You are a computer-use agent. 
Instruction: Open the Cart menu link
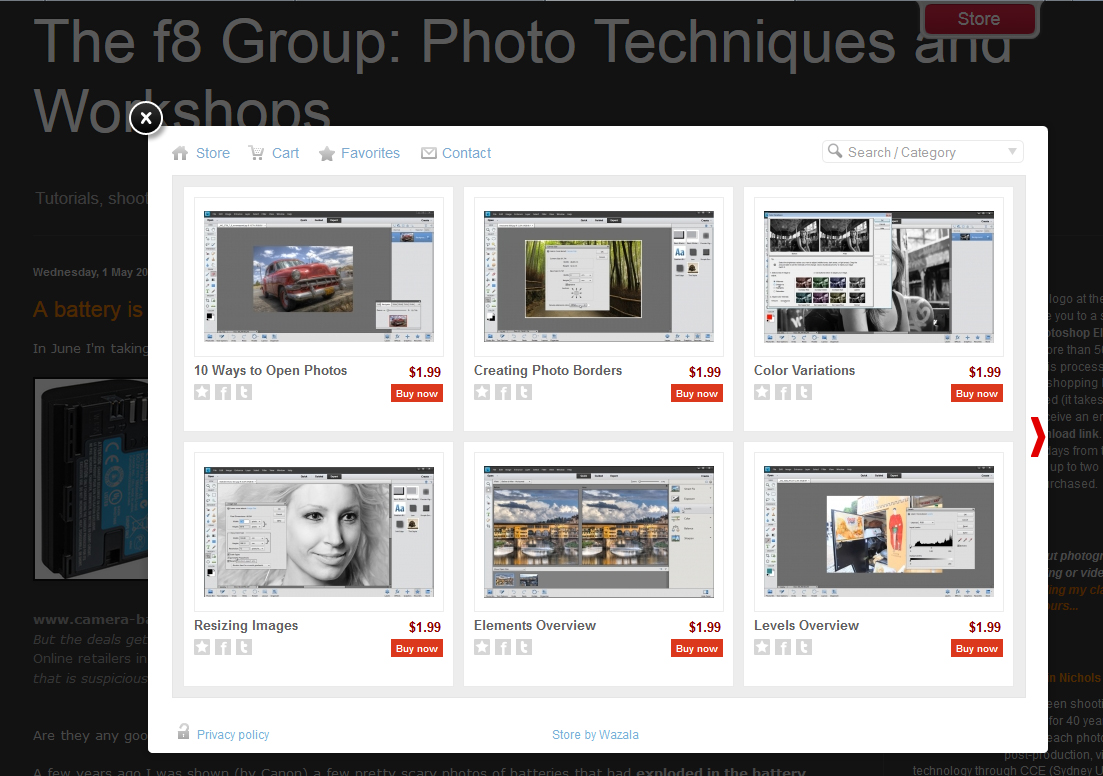(x=286, y=153)
